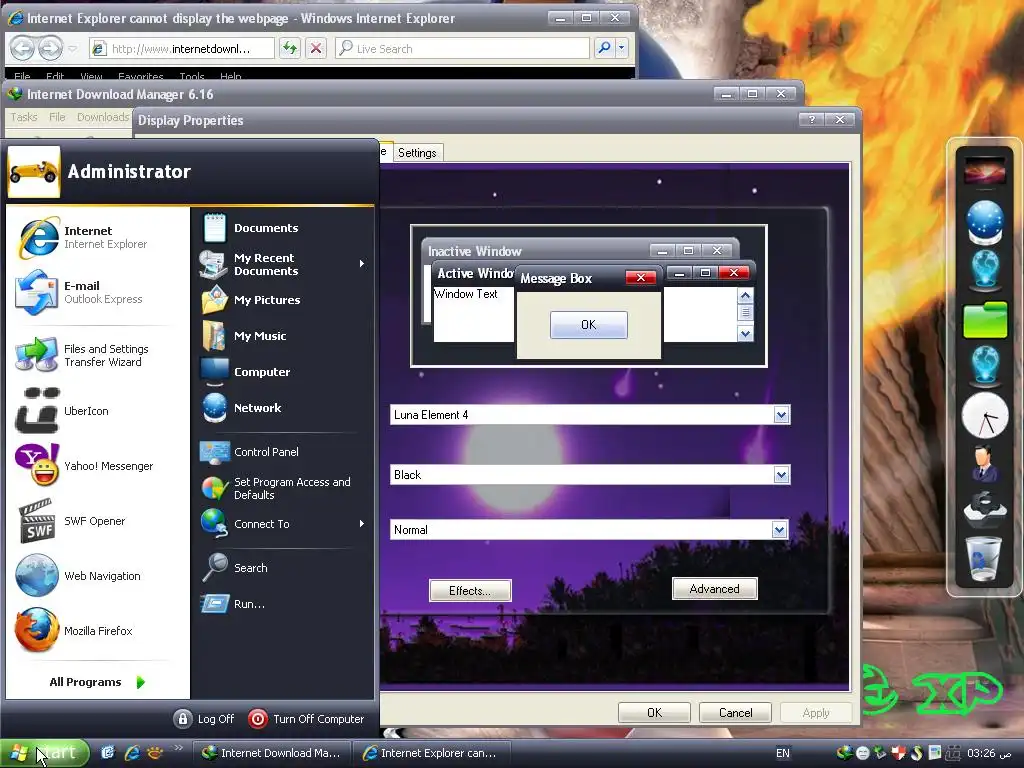Click the Administrator race car user picture
The width and height of the screenshot is (1024, 768).
click(x=34, y=172)
